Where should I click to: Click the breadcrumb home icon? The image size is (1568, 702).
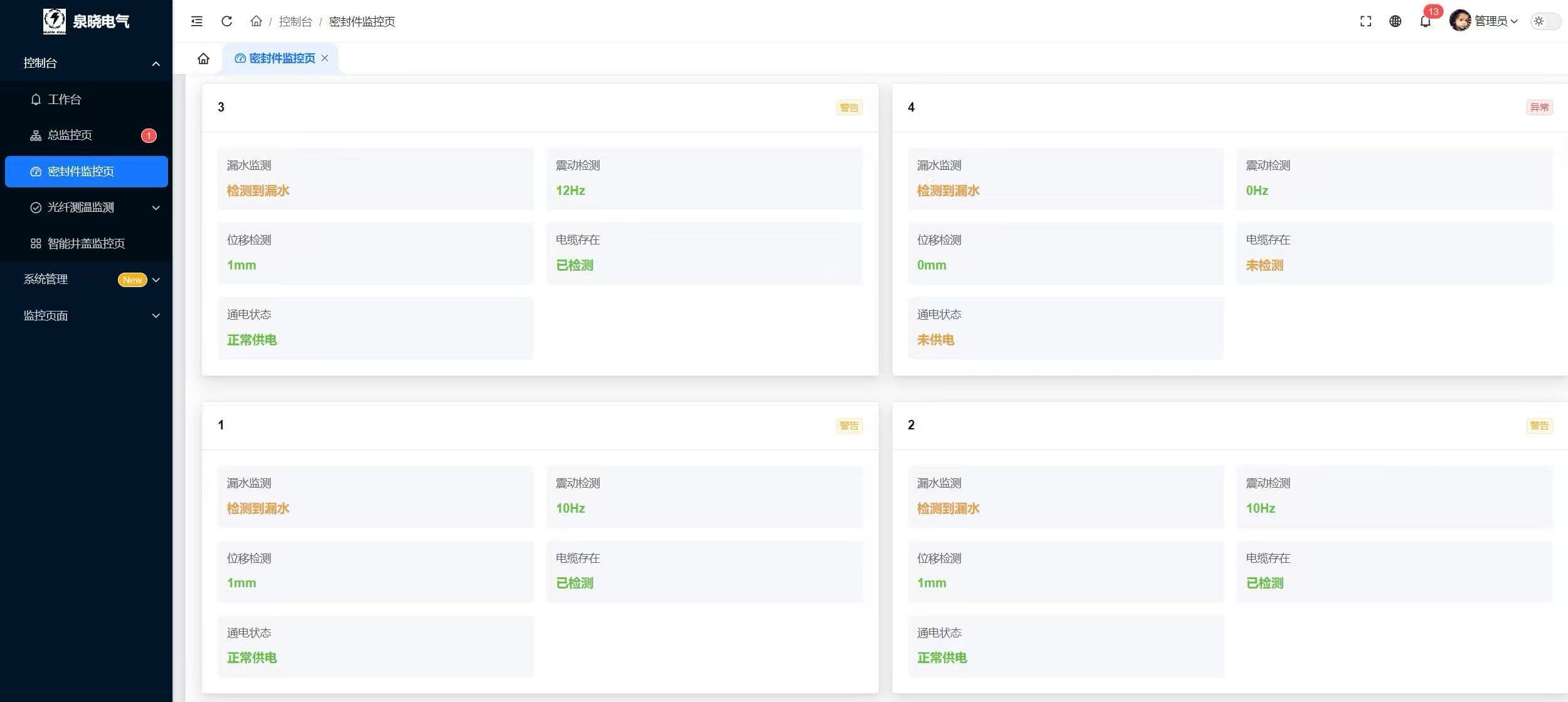[x=256, y=21]
